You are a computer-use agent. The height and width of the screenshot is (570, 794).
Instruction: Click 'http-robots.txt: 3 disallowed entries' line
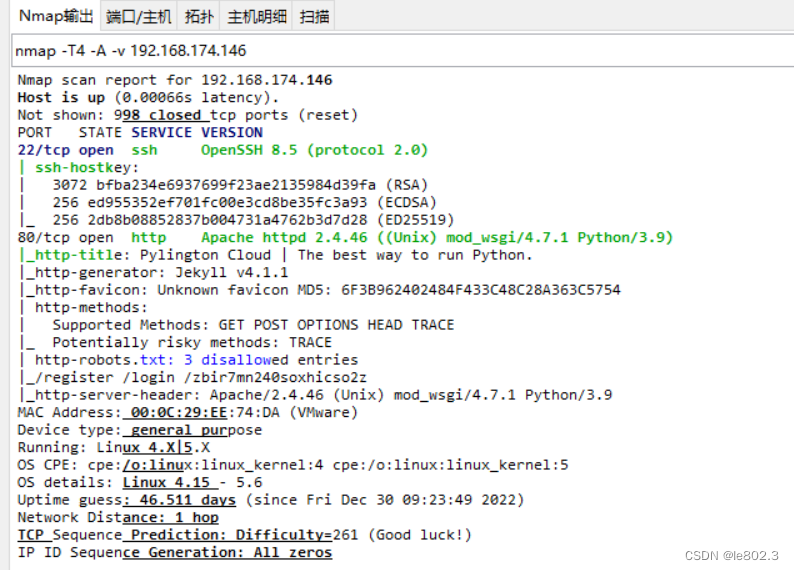pos(188,360)
